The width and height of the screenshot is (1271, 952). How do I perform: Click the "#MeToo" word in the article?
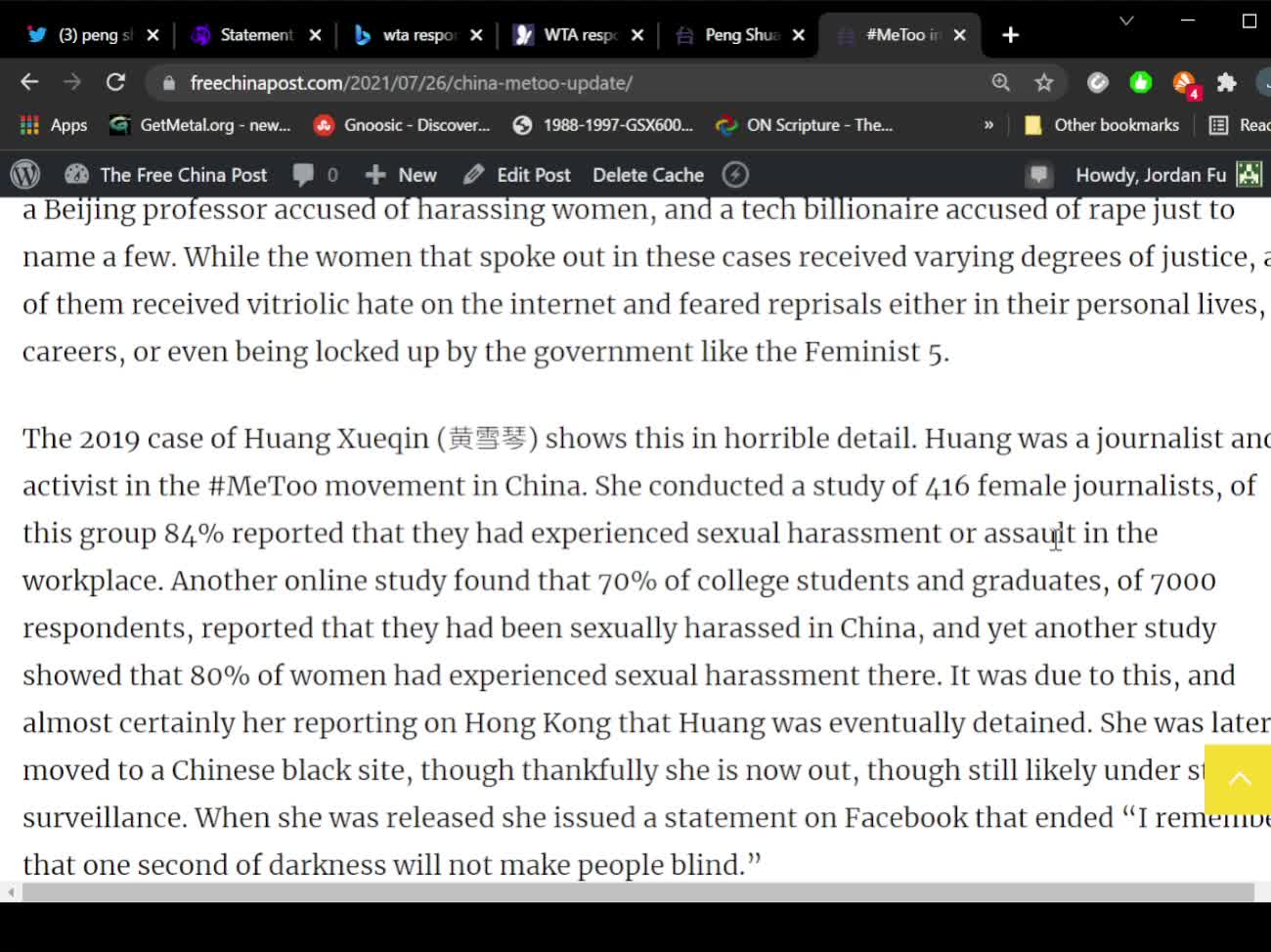(263, 486)
